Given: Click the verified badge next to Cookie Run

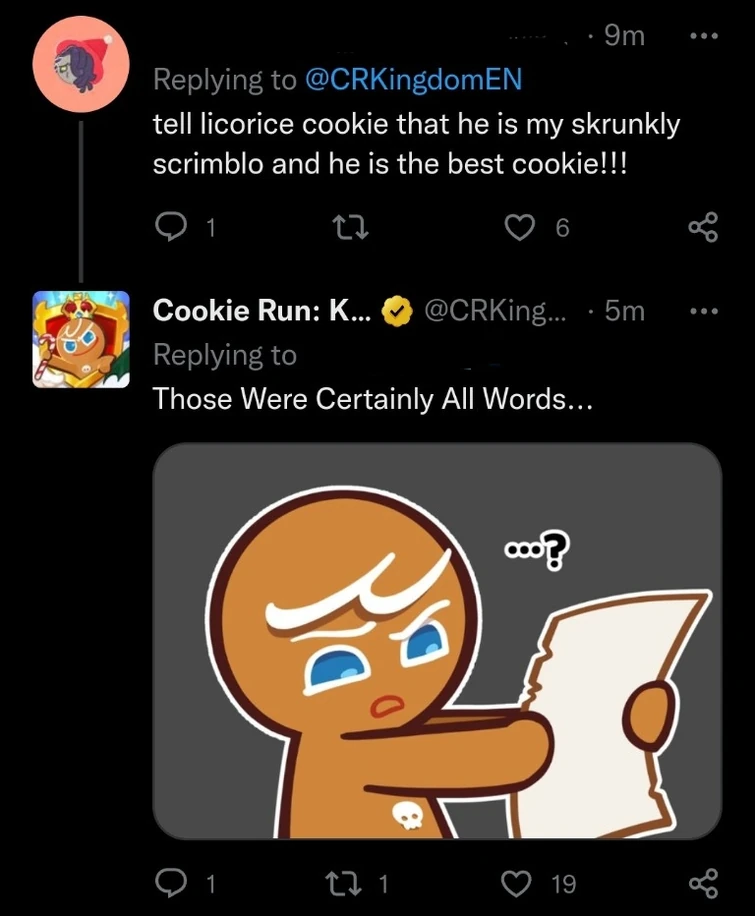Looking at the screenshot, I should tap(397, 310).
